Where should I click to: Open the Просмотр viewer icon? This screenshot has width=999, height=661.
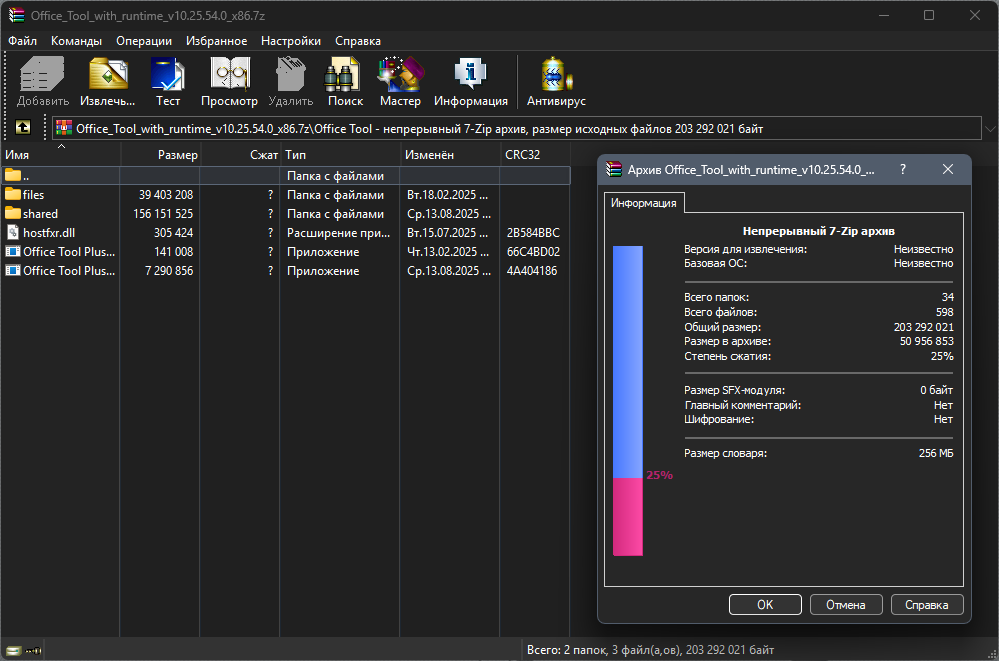(x=229, y=74)
